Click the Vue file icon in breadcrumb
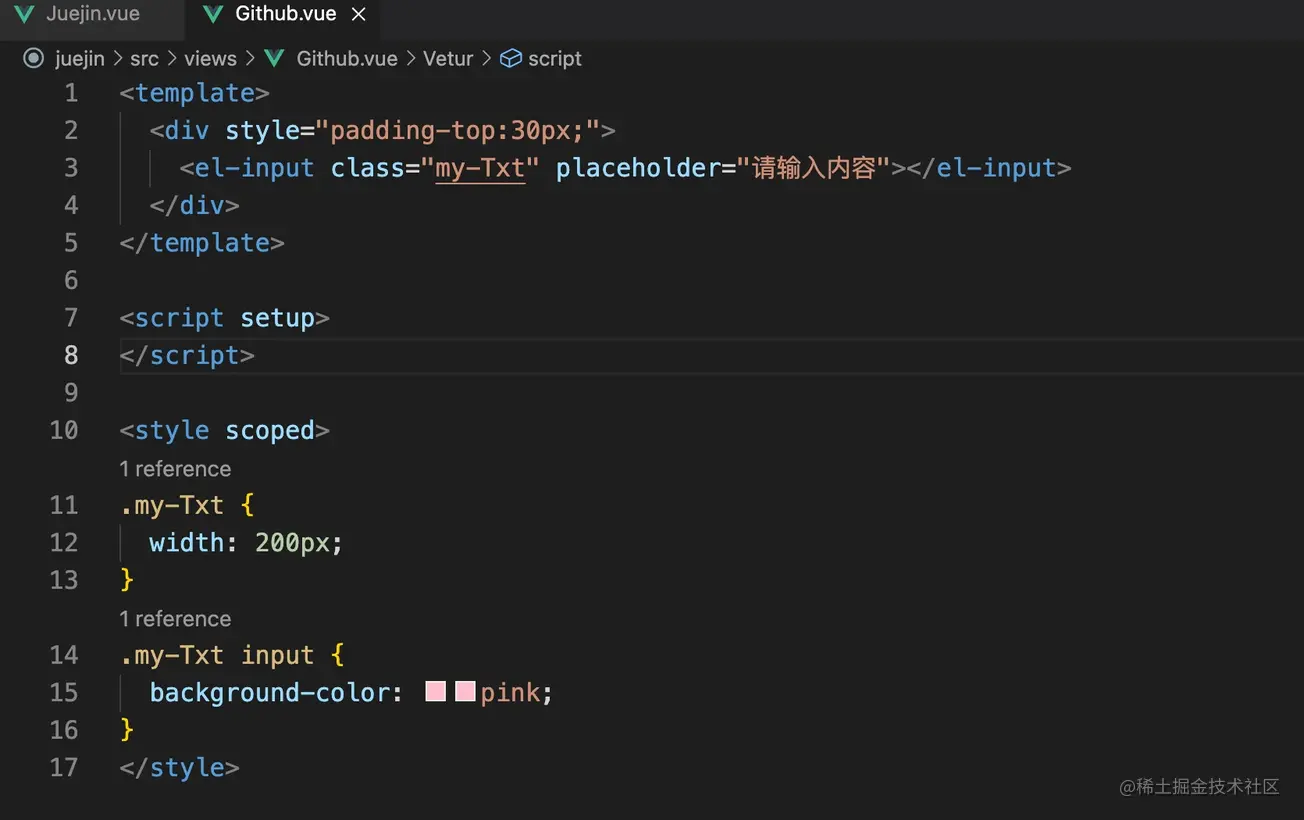Viewport: 1304px width, 820px height. pyautogui.click(x=275, y=58)
